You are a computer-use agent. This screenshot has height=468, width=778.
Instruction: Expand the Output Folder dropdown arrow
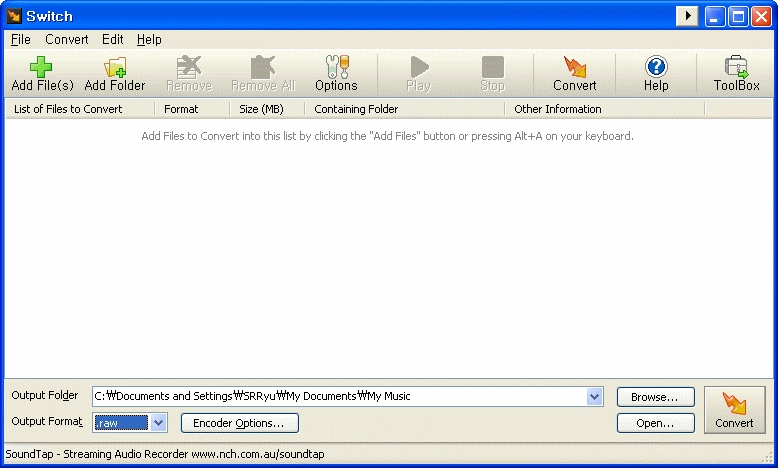click(594, 397)
